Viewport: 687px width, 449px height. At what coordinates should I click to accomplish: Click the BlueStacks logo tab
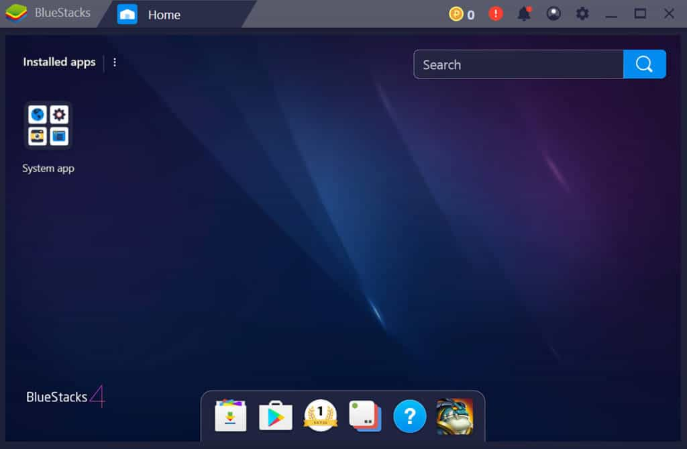click(48, 14)
